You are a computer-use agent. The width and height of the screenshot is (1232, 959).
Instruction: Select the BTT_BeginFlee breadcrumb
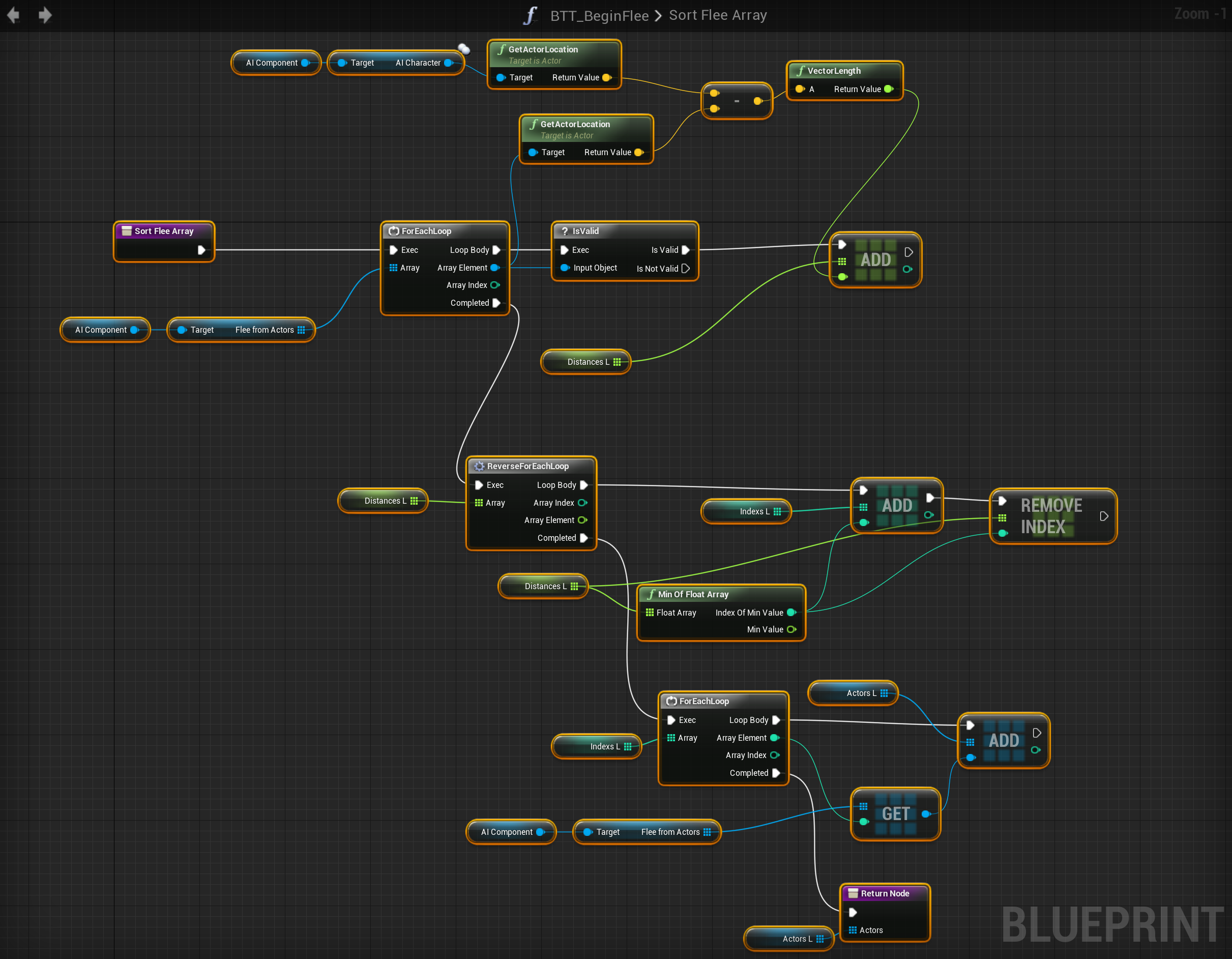(x=599, y=15)
